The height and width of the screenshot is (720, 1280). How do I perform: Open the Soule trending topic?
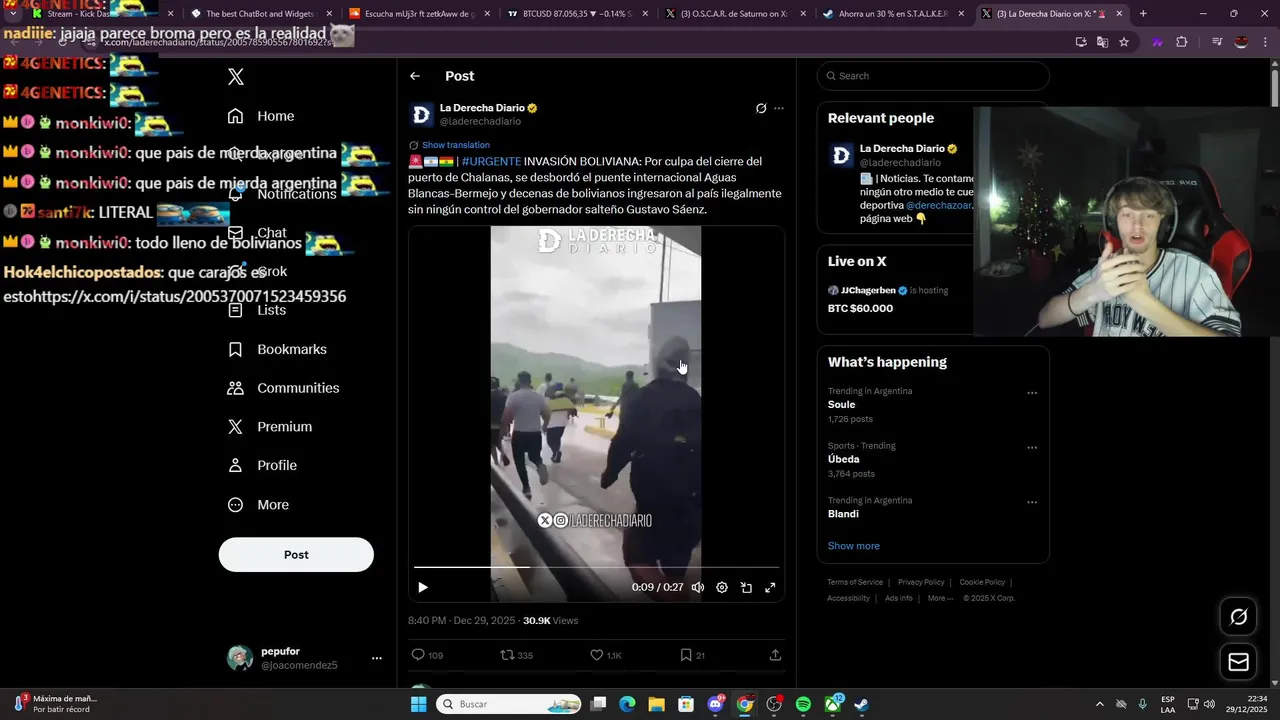point(842,405)
